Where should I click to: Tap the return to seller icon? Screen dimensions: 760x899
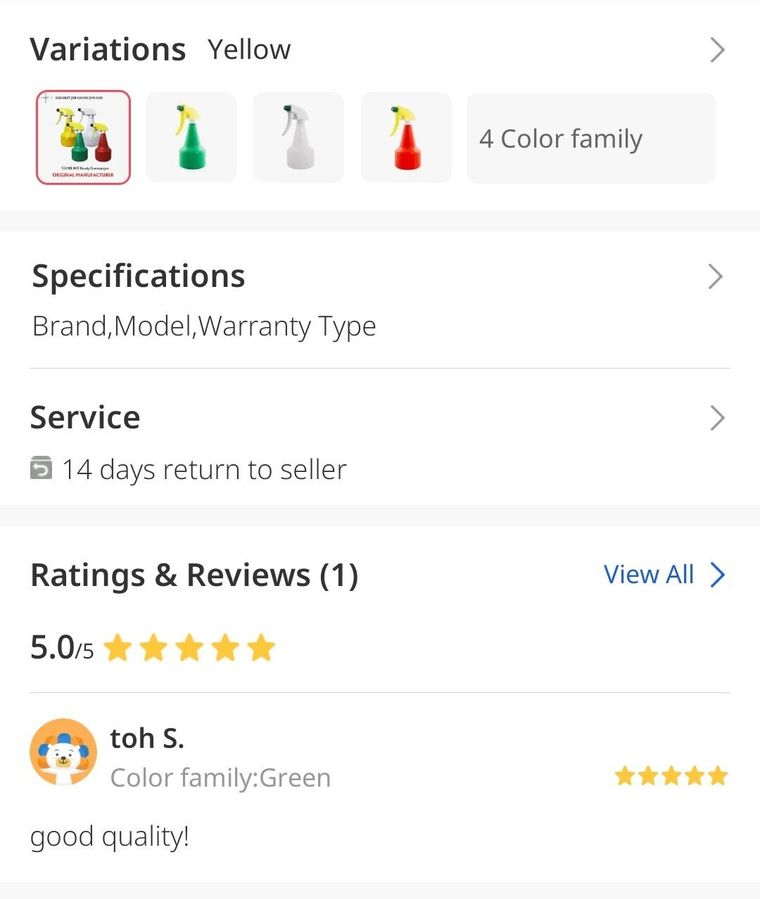41,467
